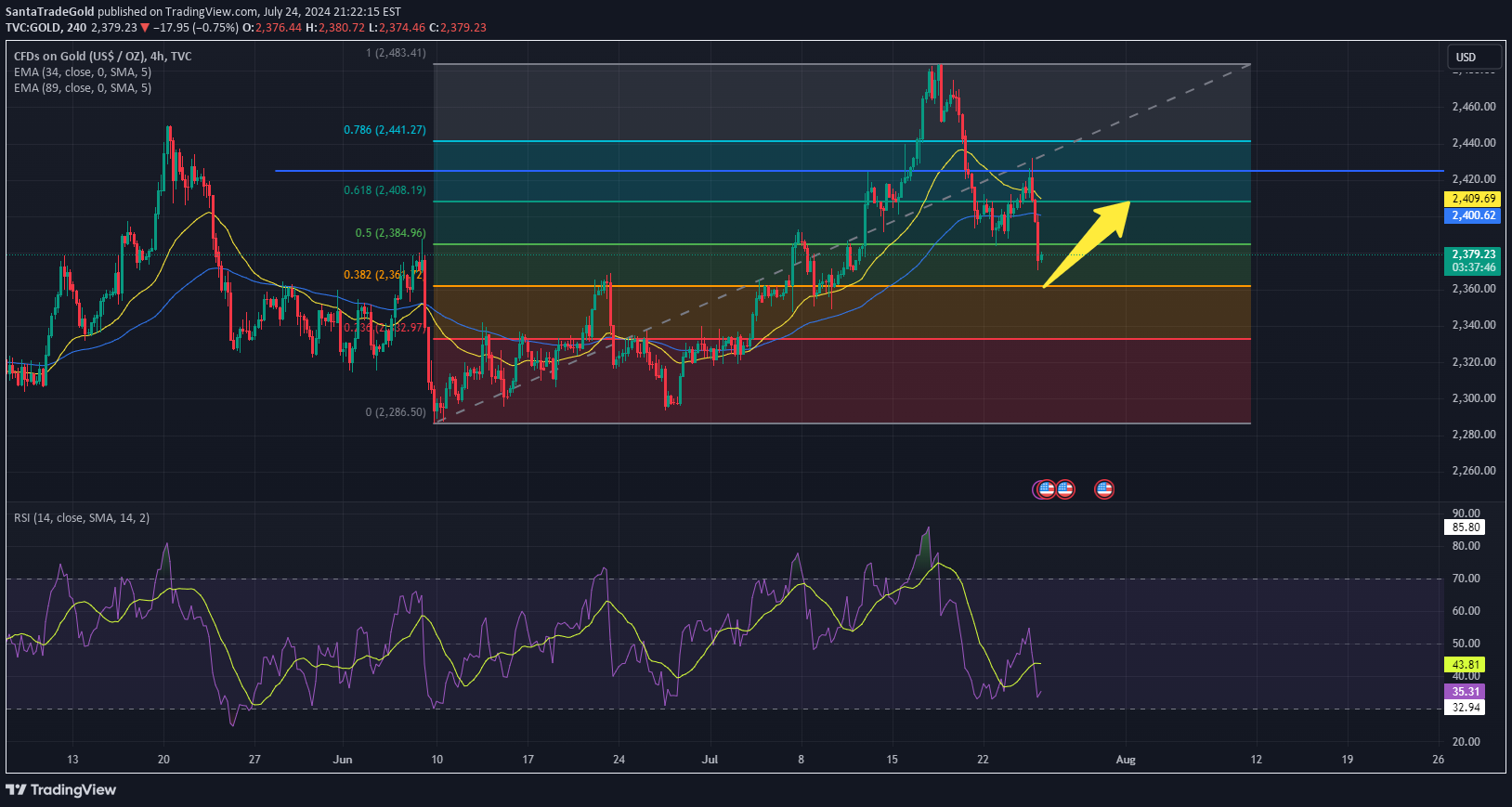Viewport: 1512px width, 807px height.
Task: Click the 2,340.00 price axis label
Action: (1474, 325)
